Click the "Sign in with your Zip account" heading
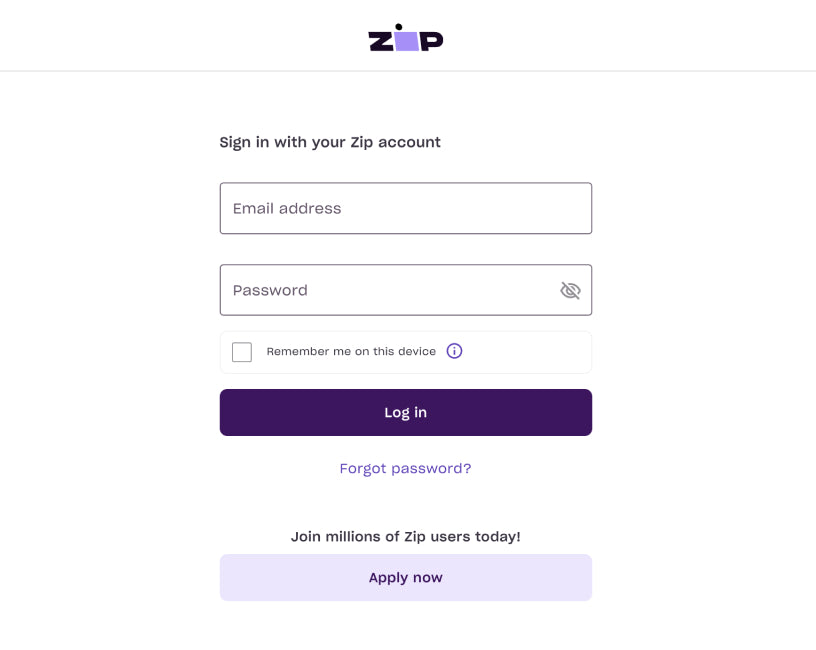Image resolution: width=816 pixels, height=650 pixels. 330,142
